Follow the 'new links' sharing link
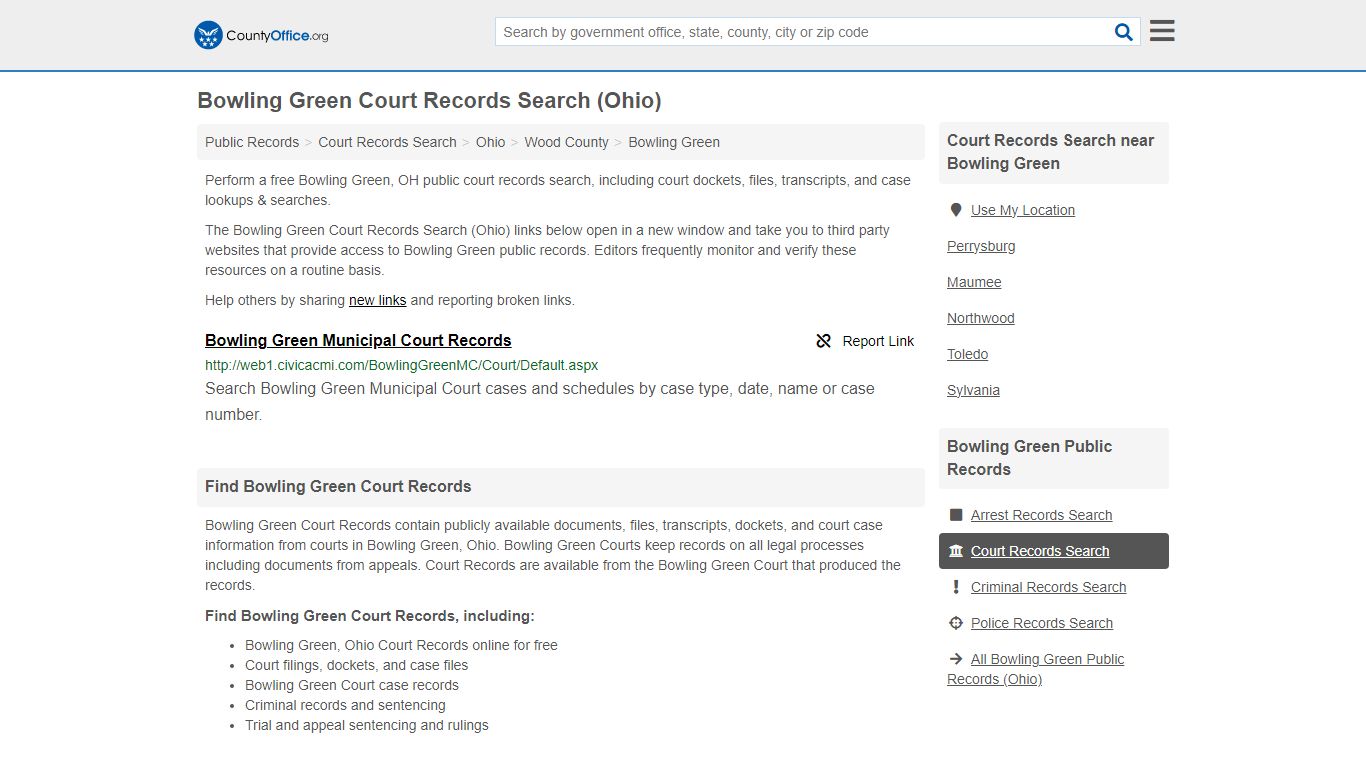This screenshot has height=768, width=1366. (377, 300)
